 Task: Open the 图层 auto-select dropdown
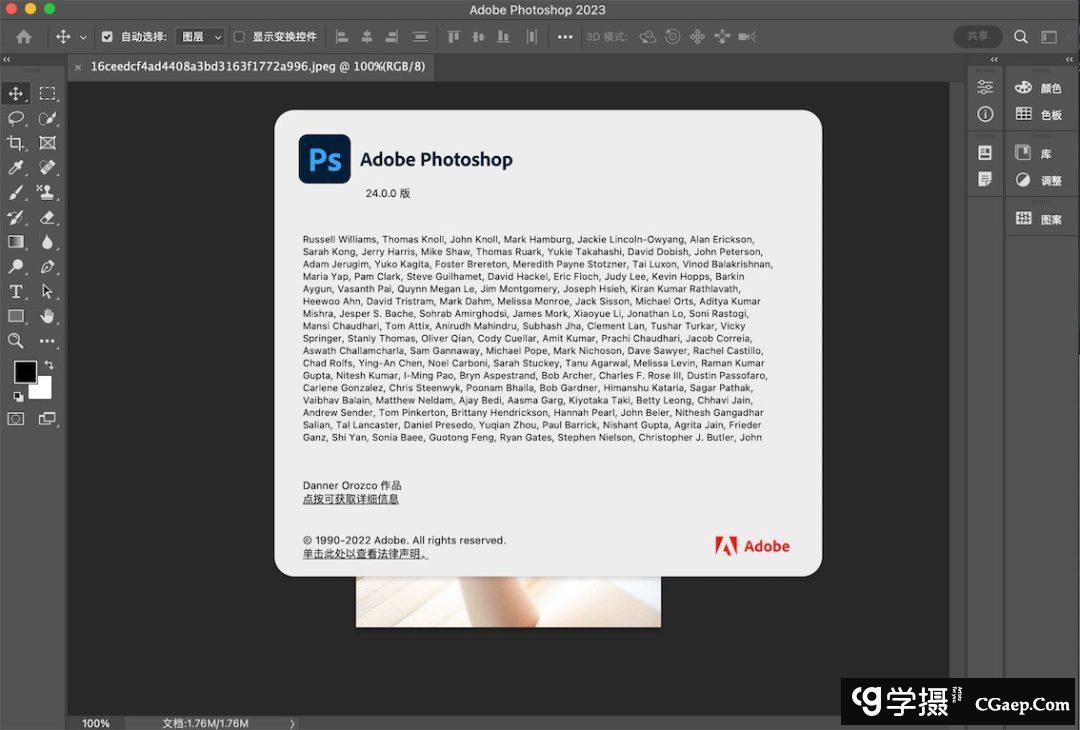tap(200, 37)
